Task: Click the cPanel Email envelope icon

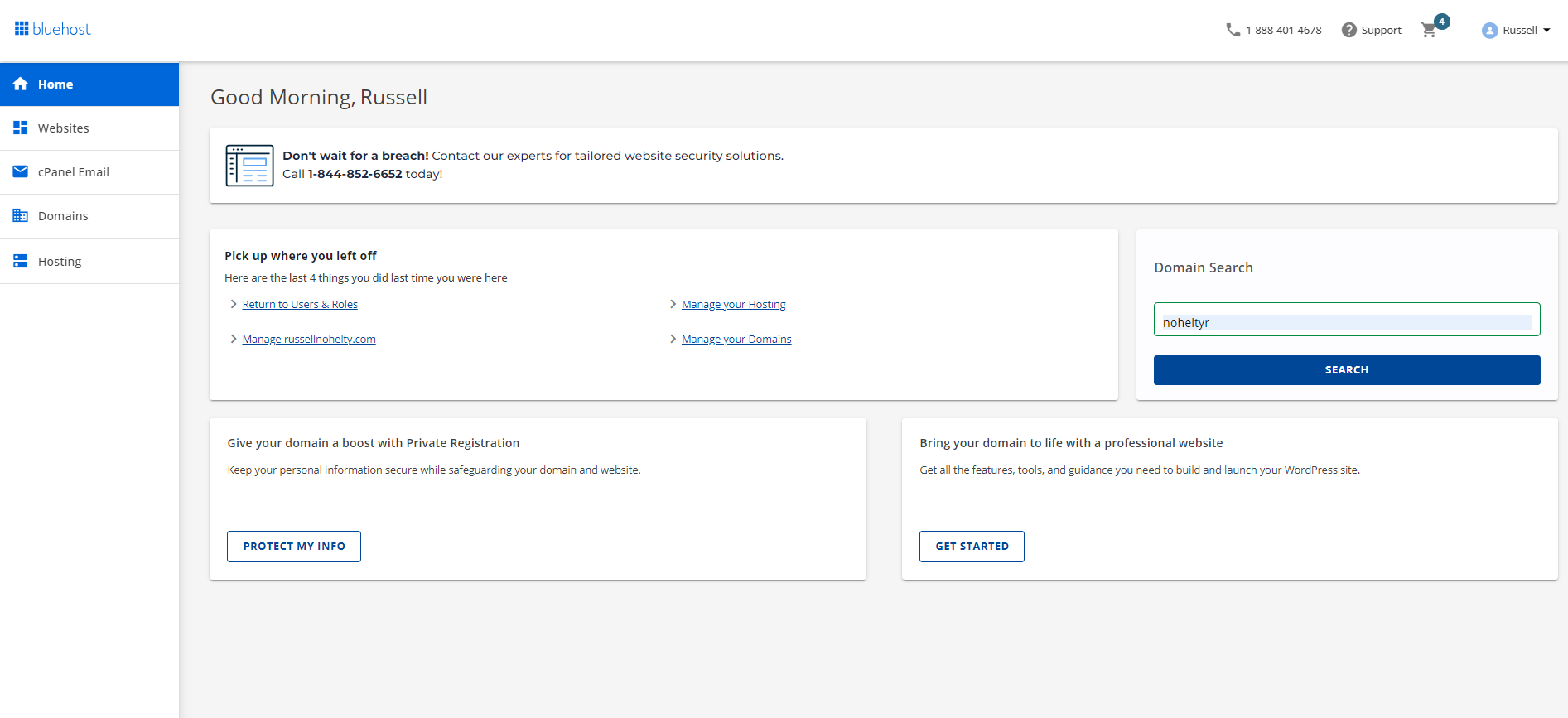Action: pyautogui.click(x=21, y=171)
